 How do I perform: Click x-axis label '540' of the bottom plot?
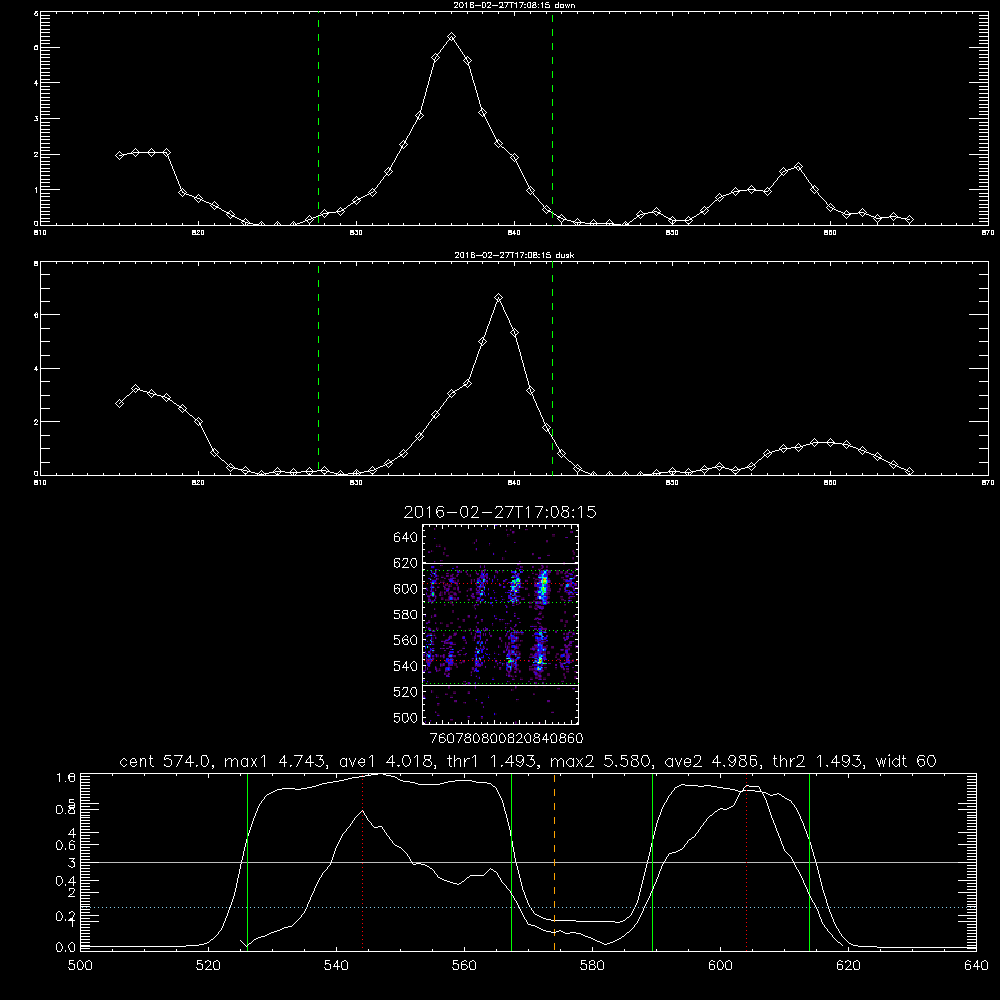tap(336, 966)
